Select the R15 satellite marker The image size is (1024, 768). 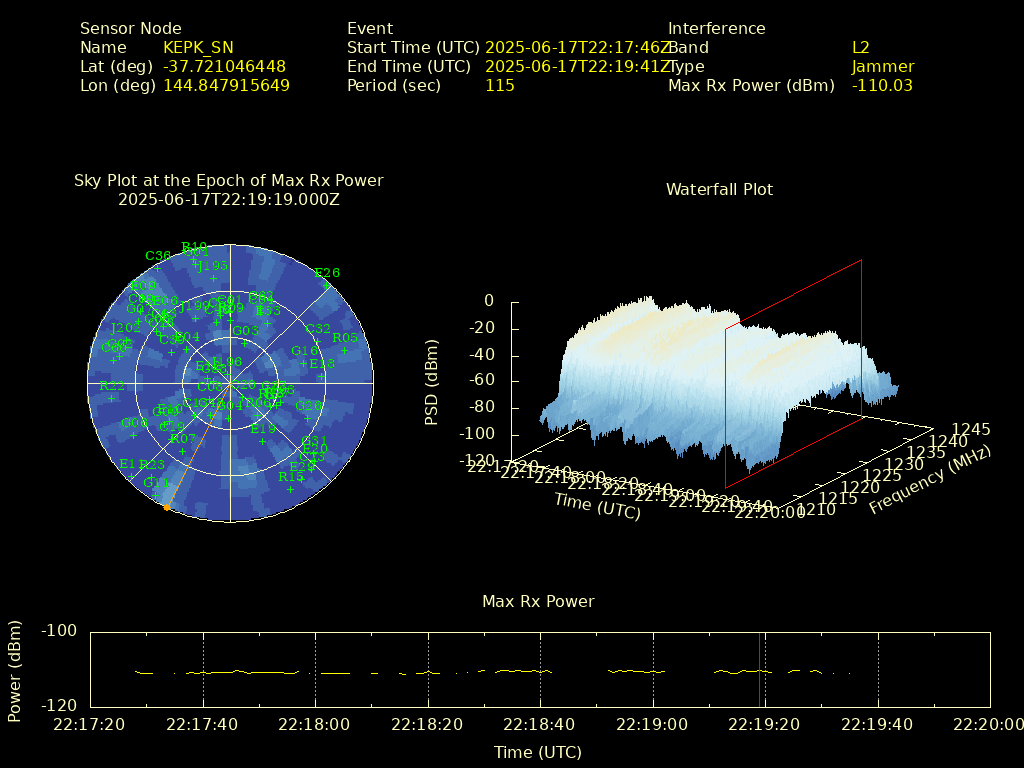[291, 489]
